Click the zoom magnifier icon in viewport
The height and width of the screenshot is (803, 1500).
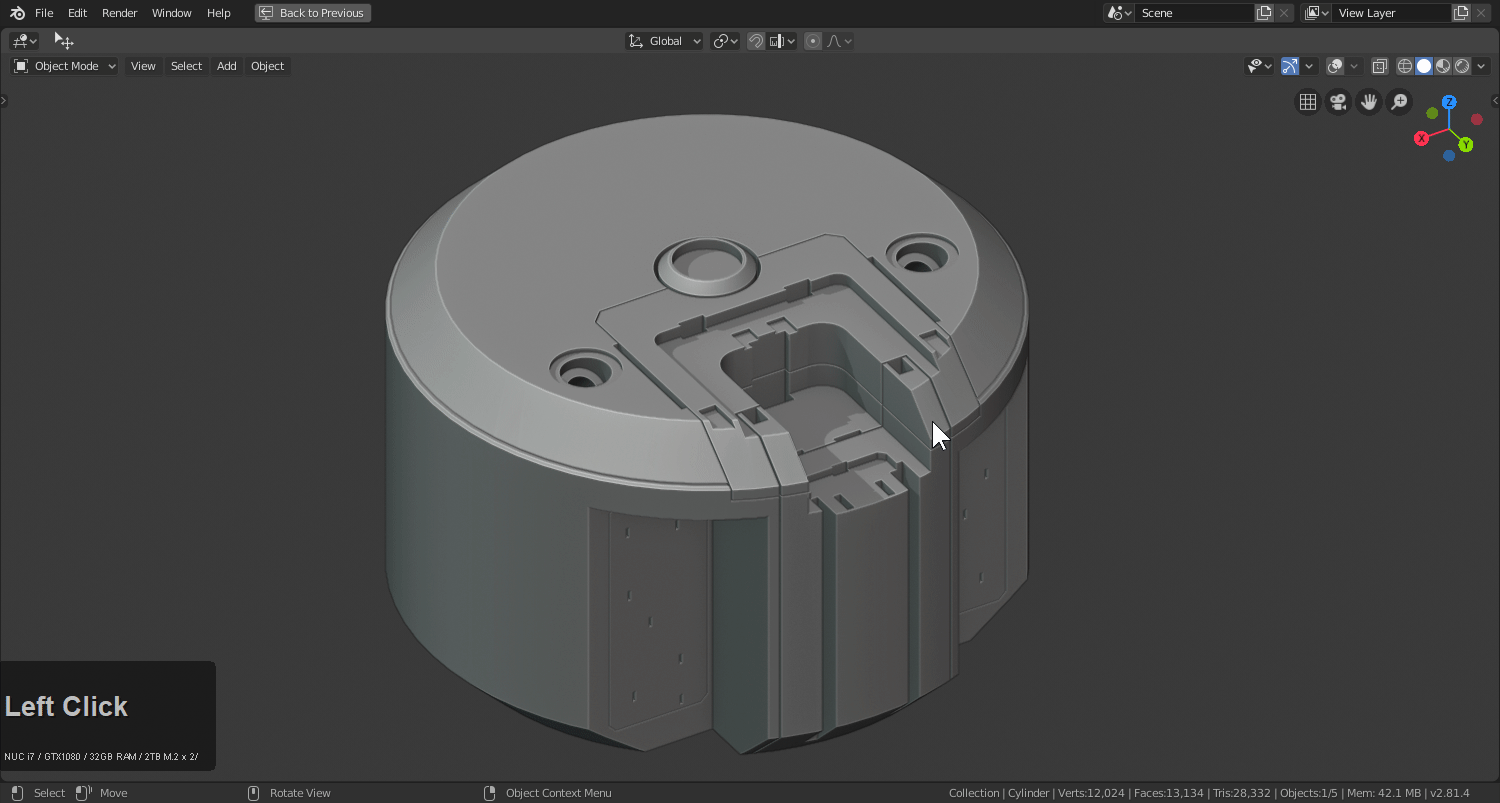click(1399, 102)
